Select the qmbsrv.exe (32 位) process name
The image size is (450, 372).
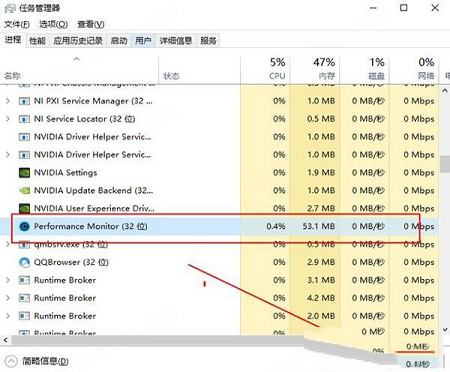(71, 245)
